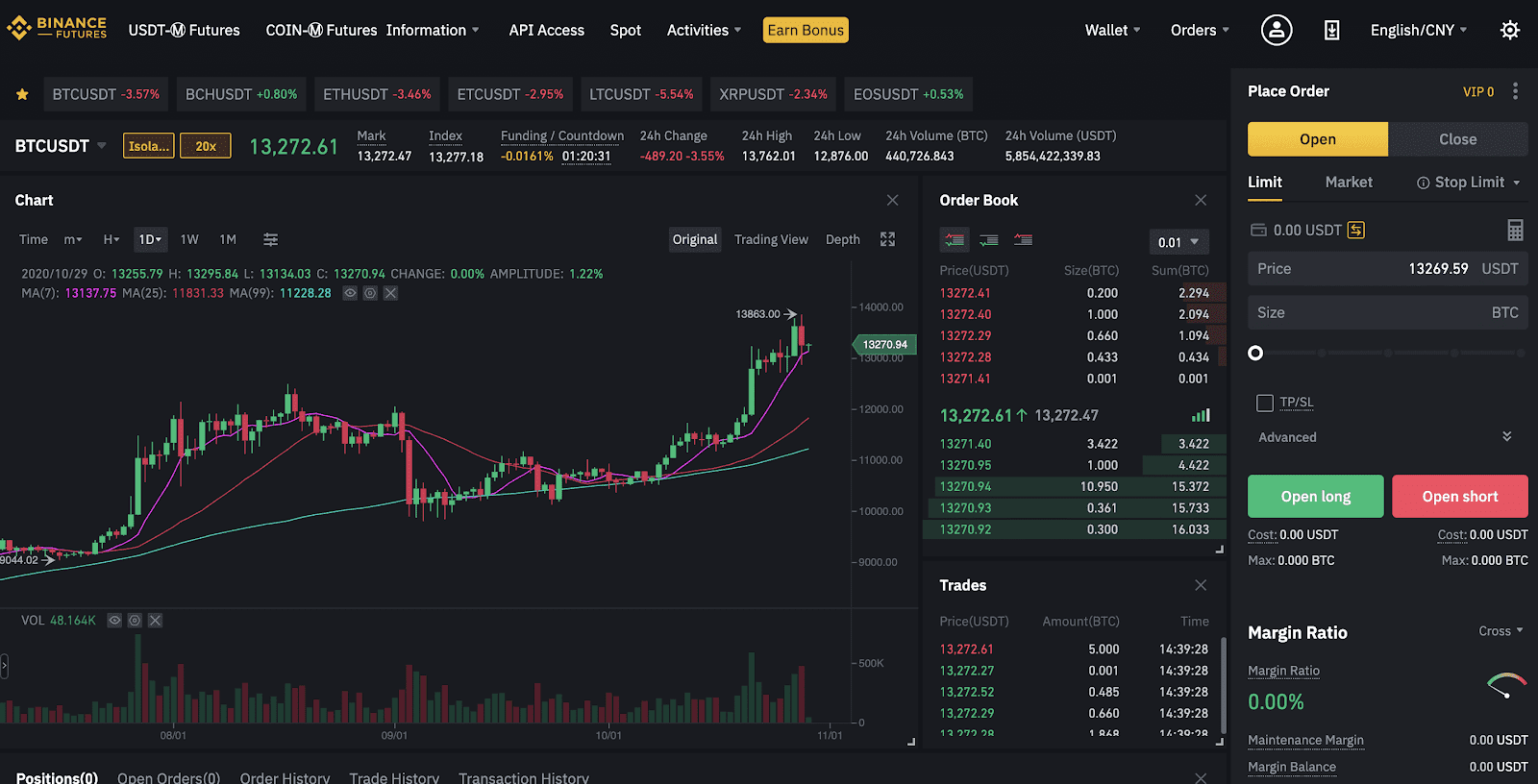Open the Activities dropdown menu

click(705, 30)
